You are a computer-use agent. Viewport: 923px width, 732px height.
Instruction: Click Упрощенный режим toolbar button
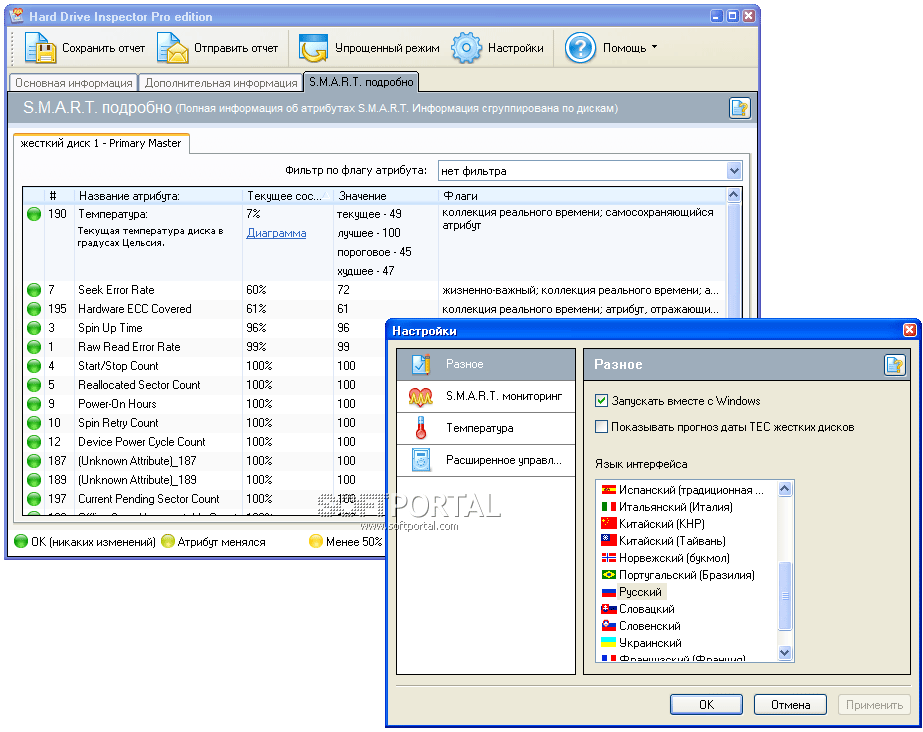pos(370,48)
